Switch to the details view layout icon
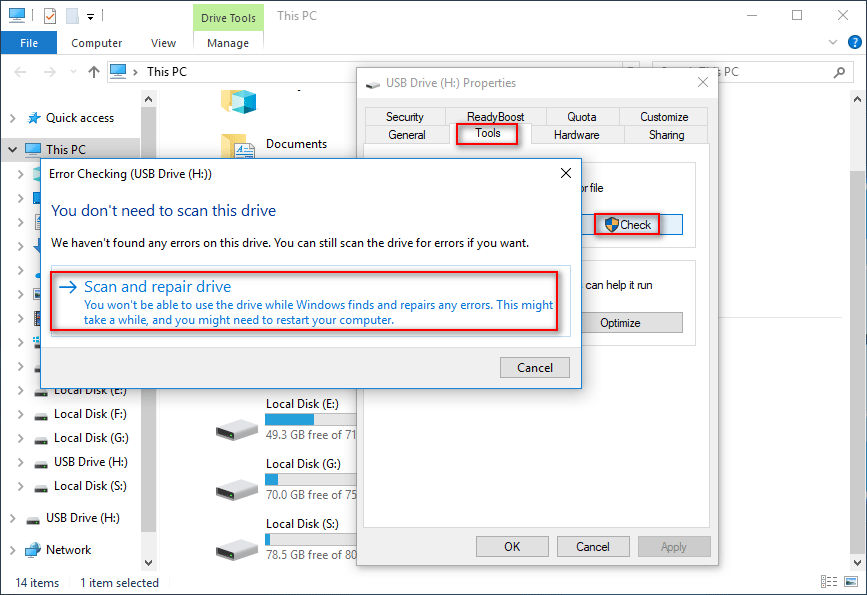867x595 pixels. [x=829, y=581]
